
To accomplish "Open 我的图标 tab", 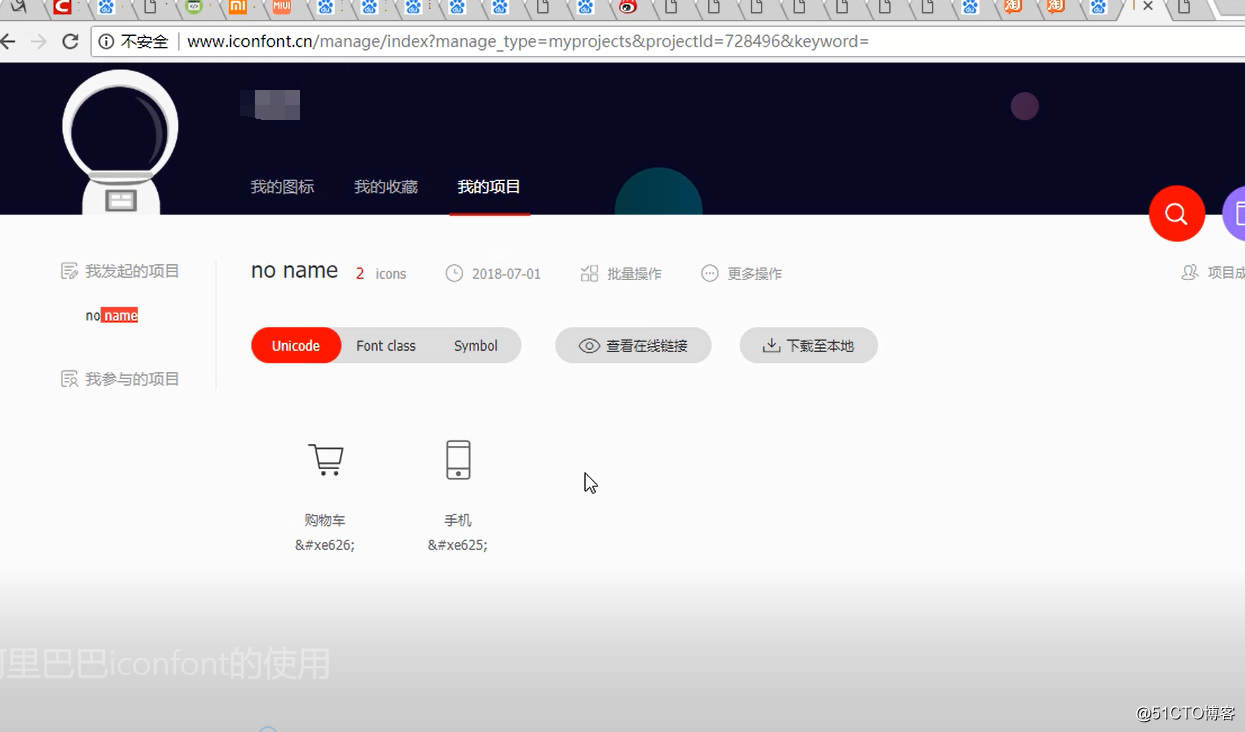I will point(282,187).
